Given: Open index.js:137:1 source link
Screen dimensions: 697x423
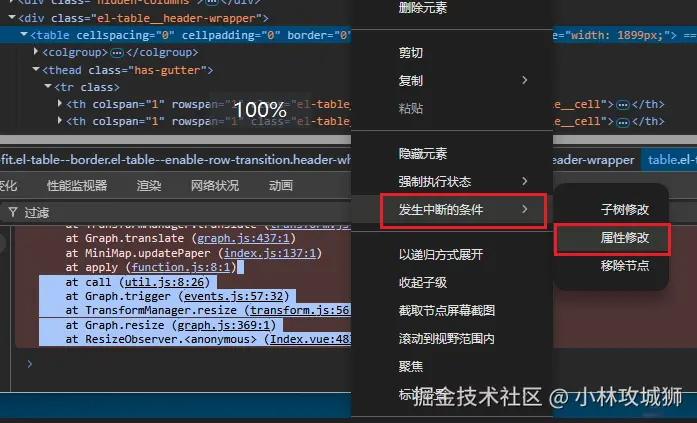Looking at the screenshot, I should click(270, 253).
